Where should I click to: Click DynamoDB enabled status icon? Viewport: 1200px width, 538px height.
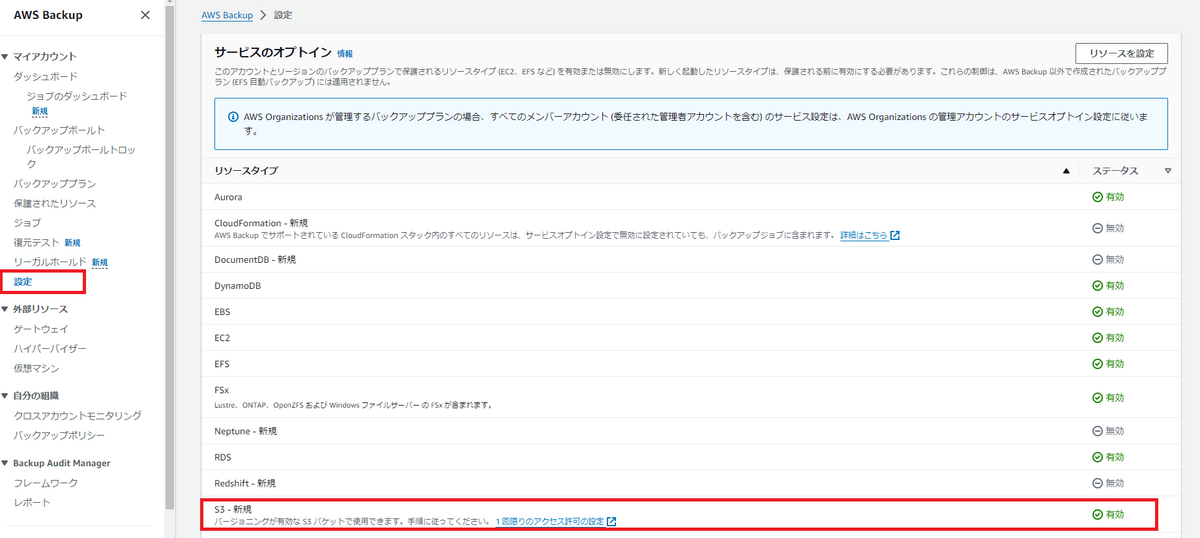[x=1097, y=286]
